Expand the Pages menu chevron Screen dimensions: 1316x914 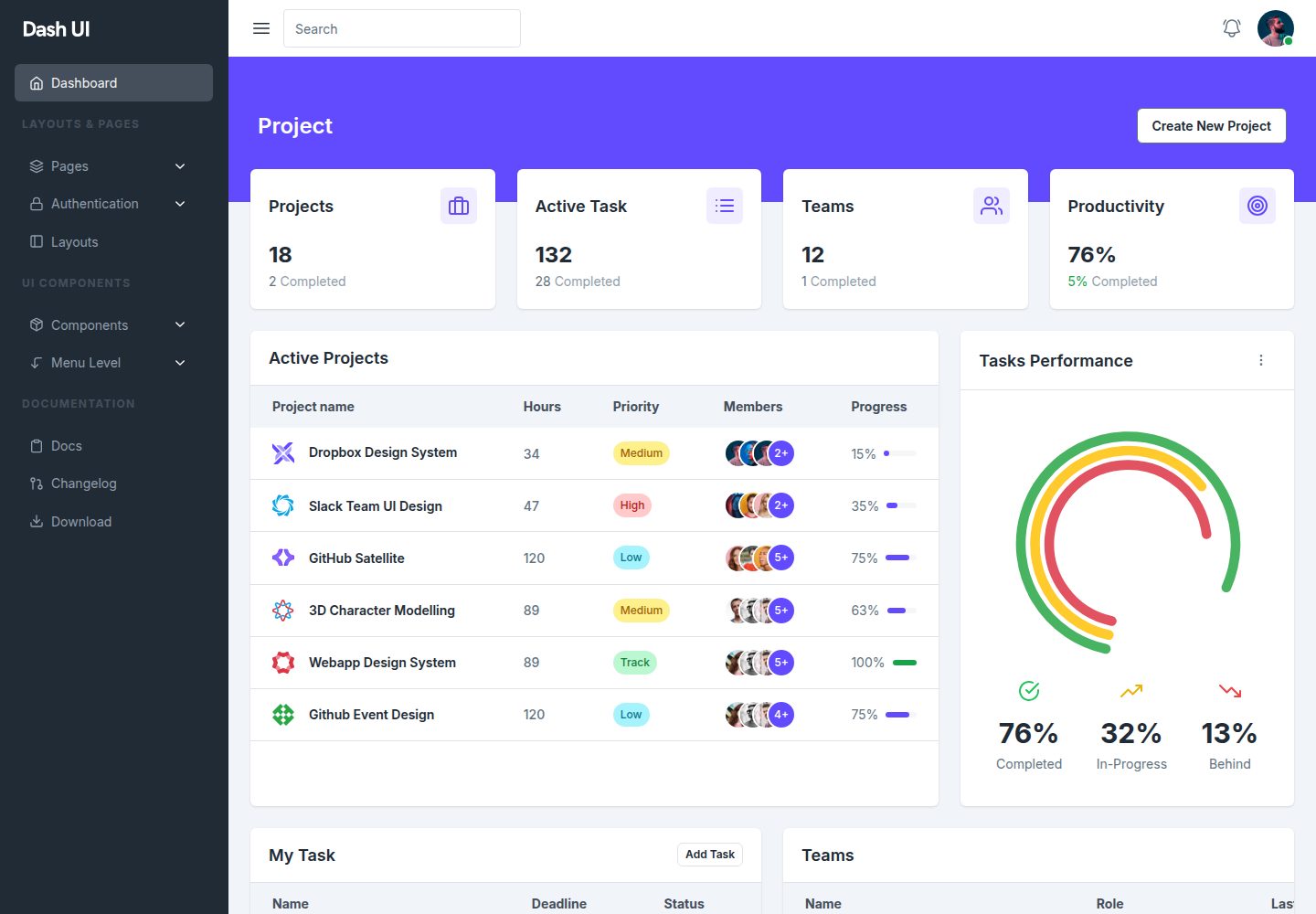coord(180,166)
